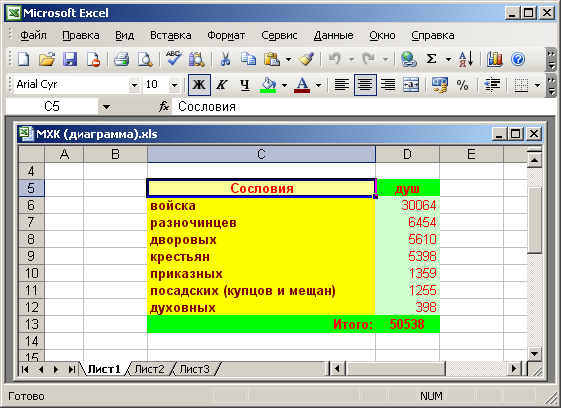Copy the selection with the Copy icon
The width and height of the screenshot is (561, 408).
click(x=248, y=59)
